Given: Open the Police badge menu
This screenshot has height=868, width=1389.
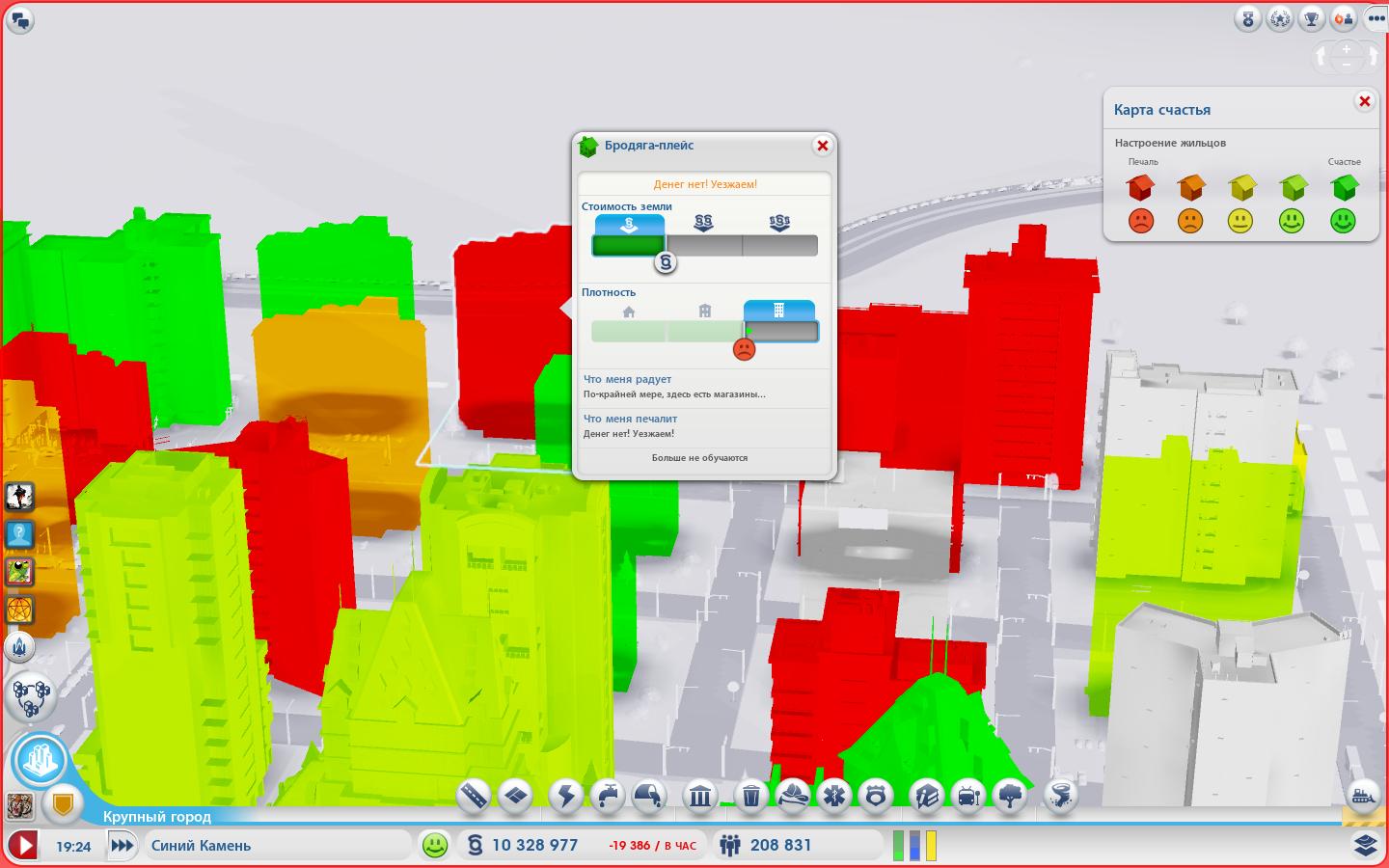Looking at the screenshot, I should 876,797.
